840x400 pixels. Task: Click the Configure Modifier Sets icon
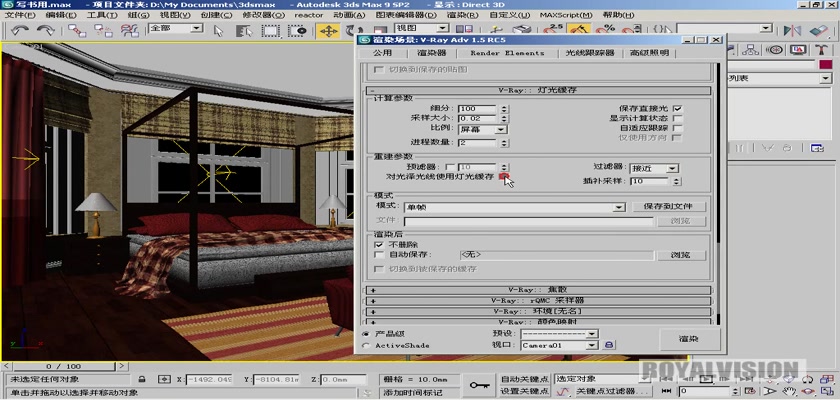pyautogui.click(x=817, y=148)
